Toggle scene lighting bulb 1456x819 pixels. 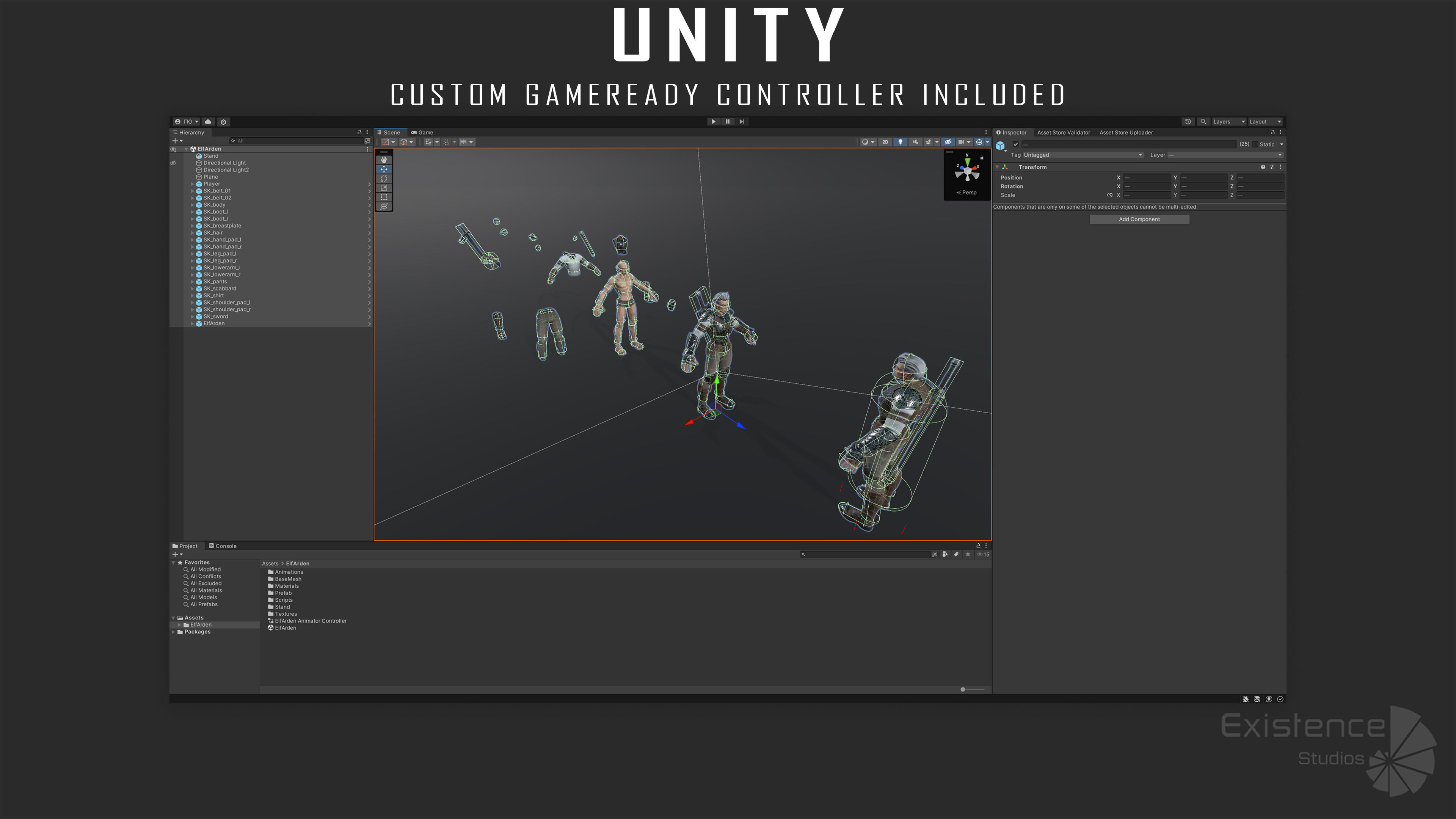[x=901, y=142]
